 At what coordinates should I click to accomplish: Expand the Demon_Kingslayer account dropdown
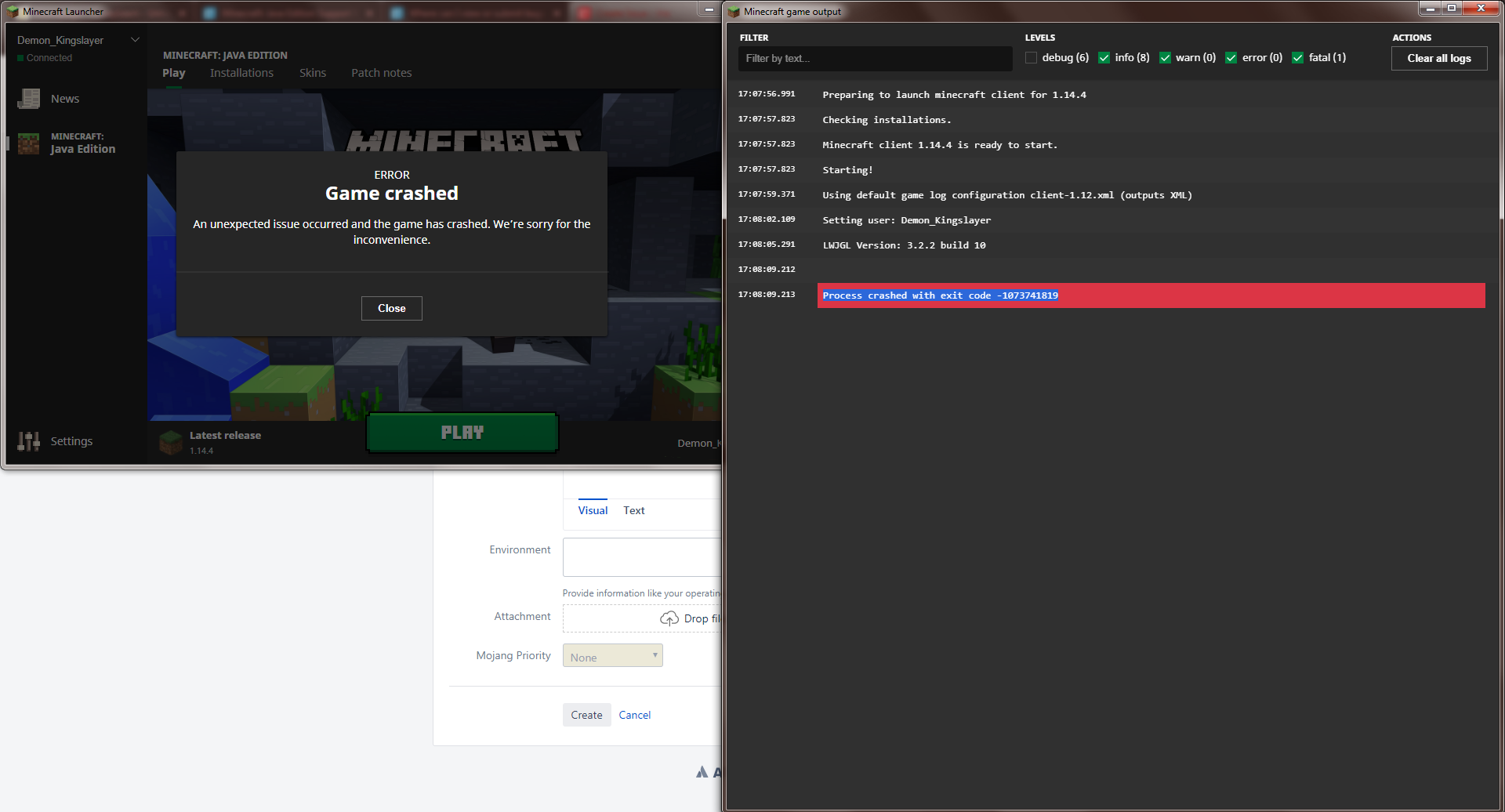pyautogui.click(x=135, y=40)
